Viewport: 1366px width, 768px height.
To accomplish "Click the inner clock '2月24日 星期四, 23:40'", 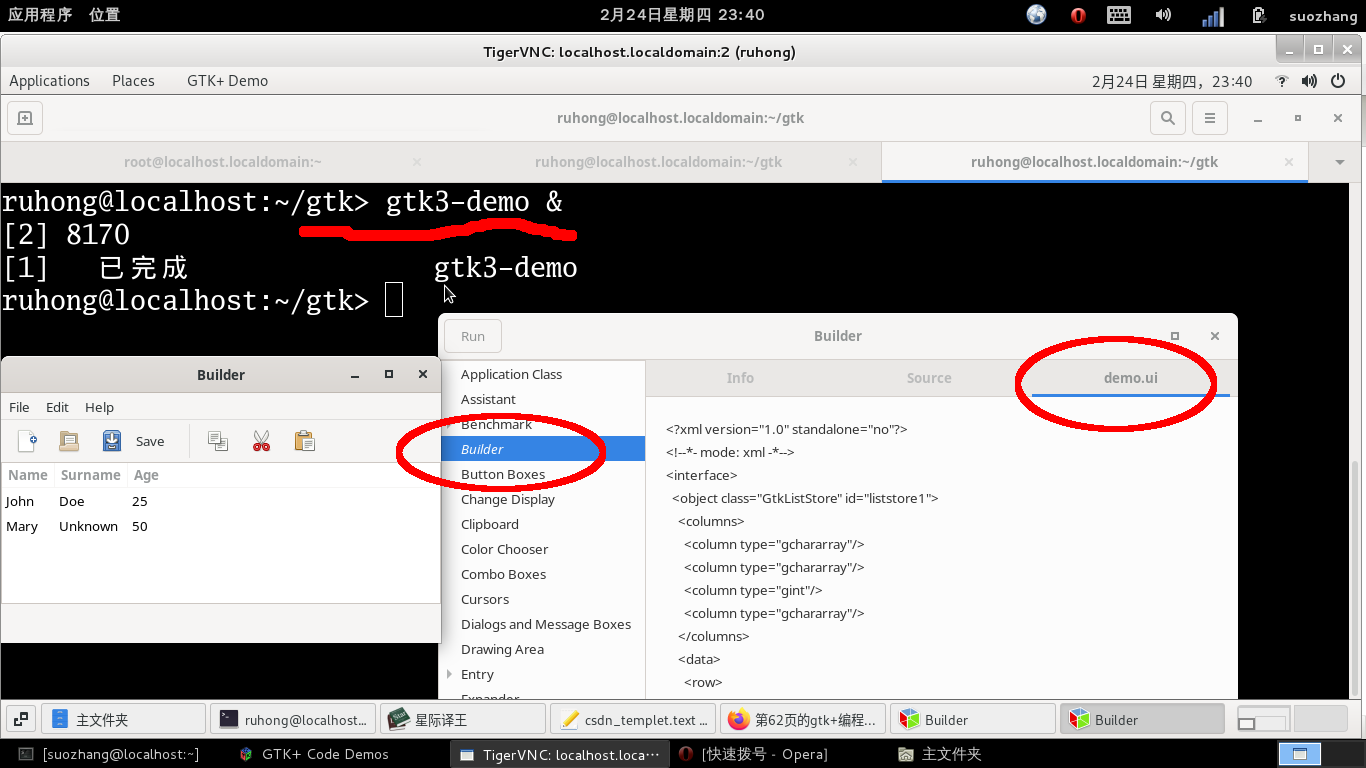I will pyautogui.click(x=1172, y=81).
